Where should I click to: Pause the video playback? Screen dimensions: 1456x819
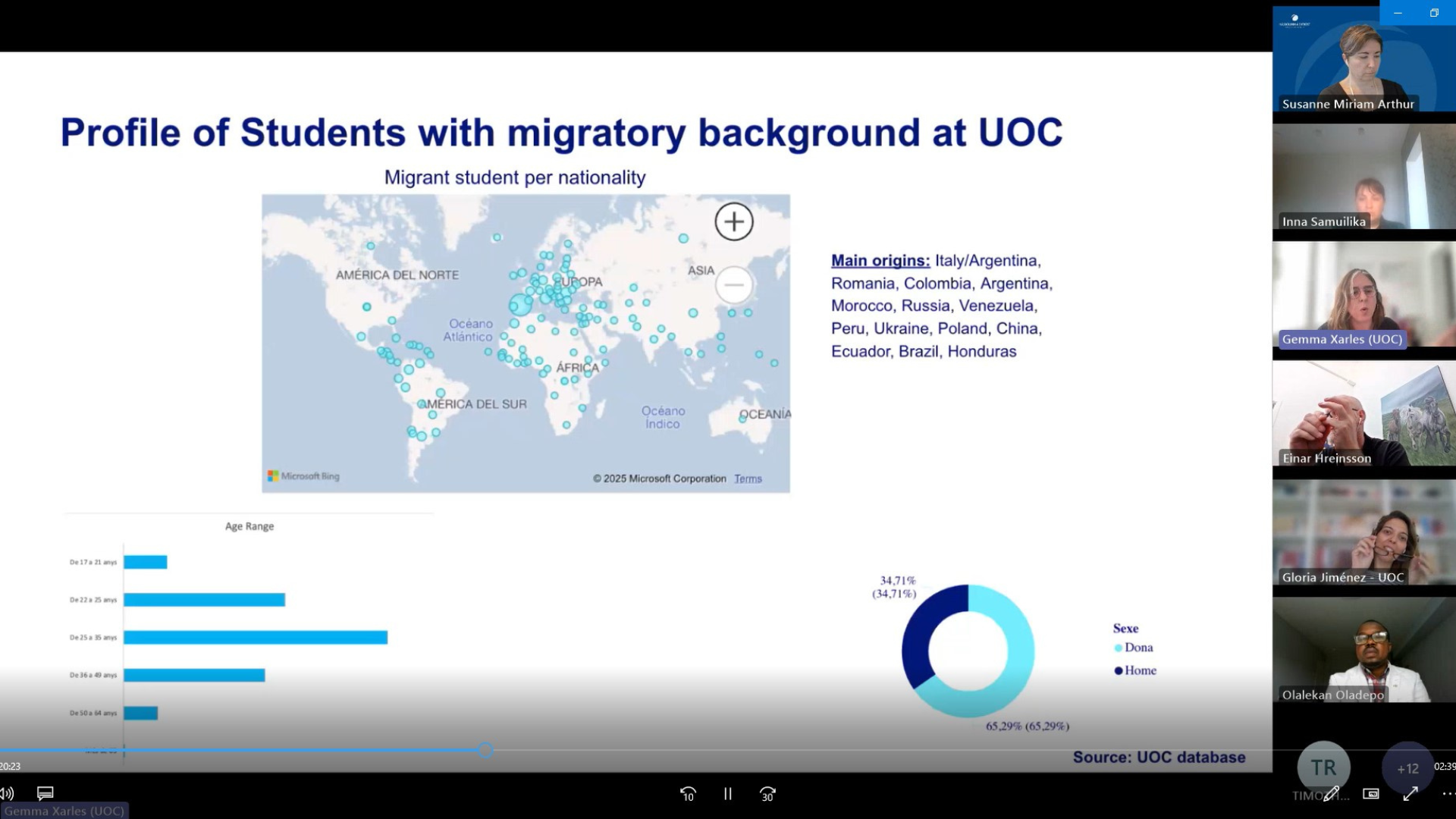[727, 794]
